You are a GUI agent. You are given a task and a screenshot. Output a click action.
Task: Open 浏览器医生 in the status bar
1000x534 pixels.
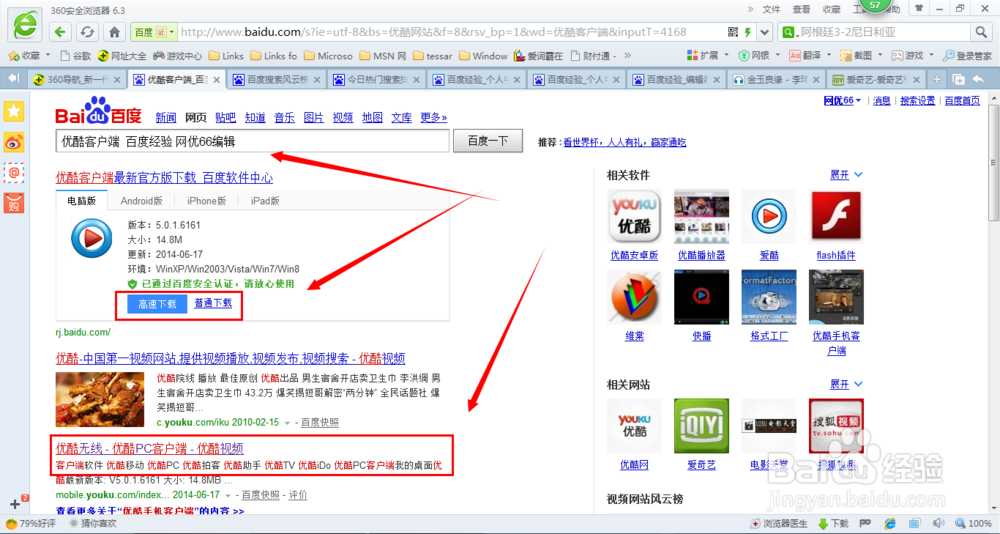pos(779,524)
